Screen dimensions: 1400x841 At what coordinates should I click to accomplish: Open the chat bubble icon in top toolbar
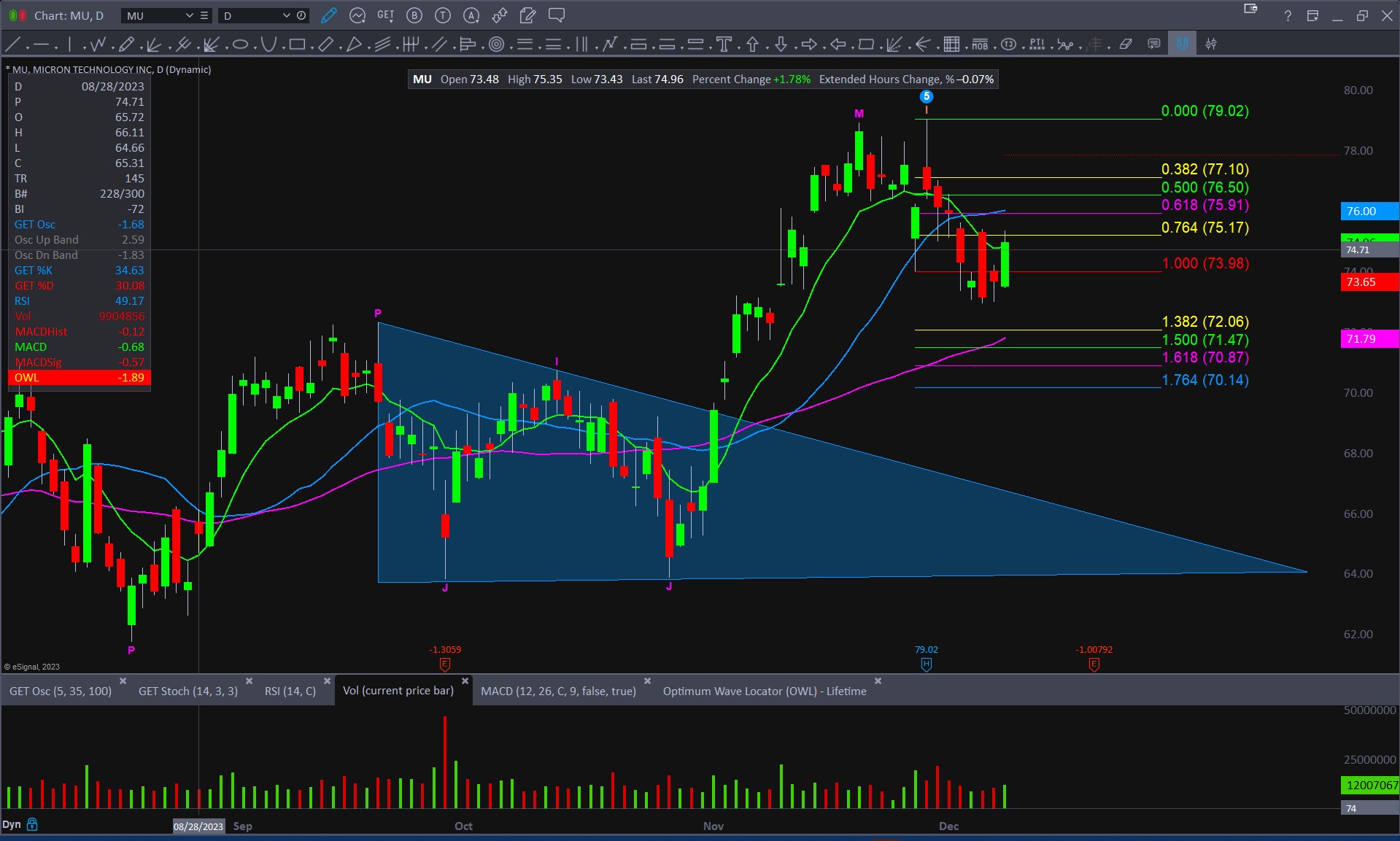(x=557, y=15)
